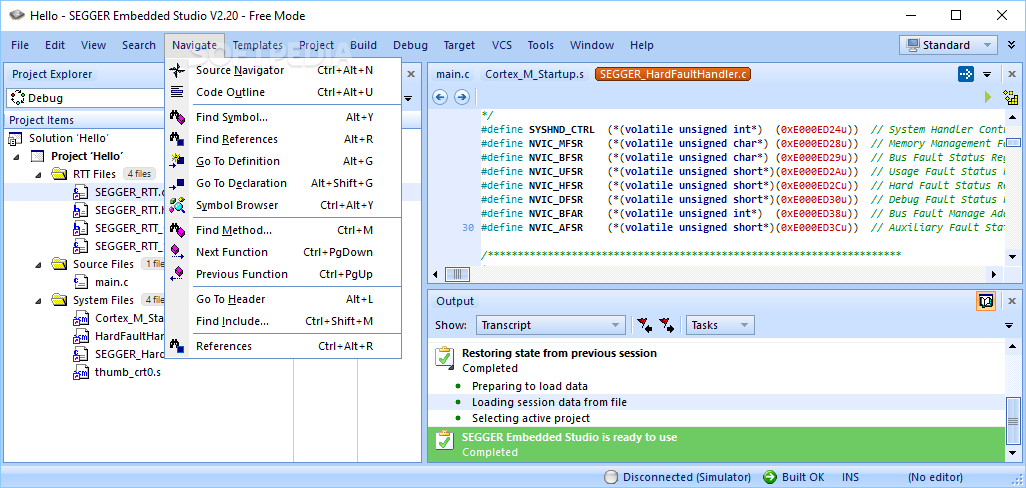The height and width of the screenshot is (488, 1026).
Task: Open Project Explorer options dropdown arrow
Action: click(408, 99)
